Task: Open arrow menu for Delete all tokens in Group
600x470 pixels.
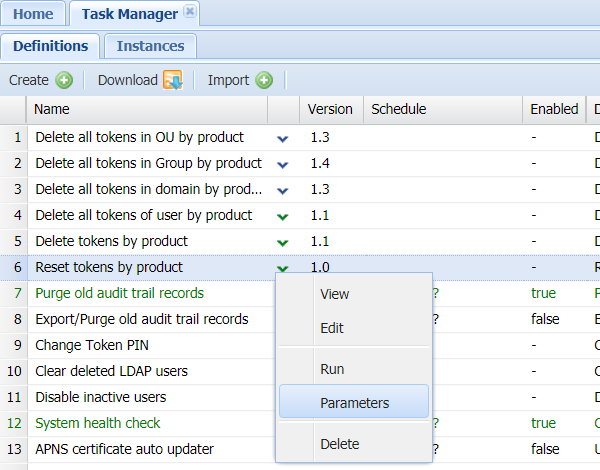Action: coord(282,164)
